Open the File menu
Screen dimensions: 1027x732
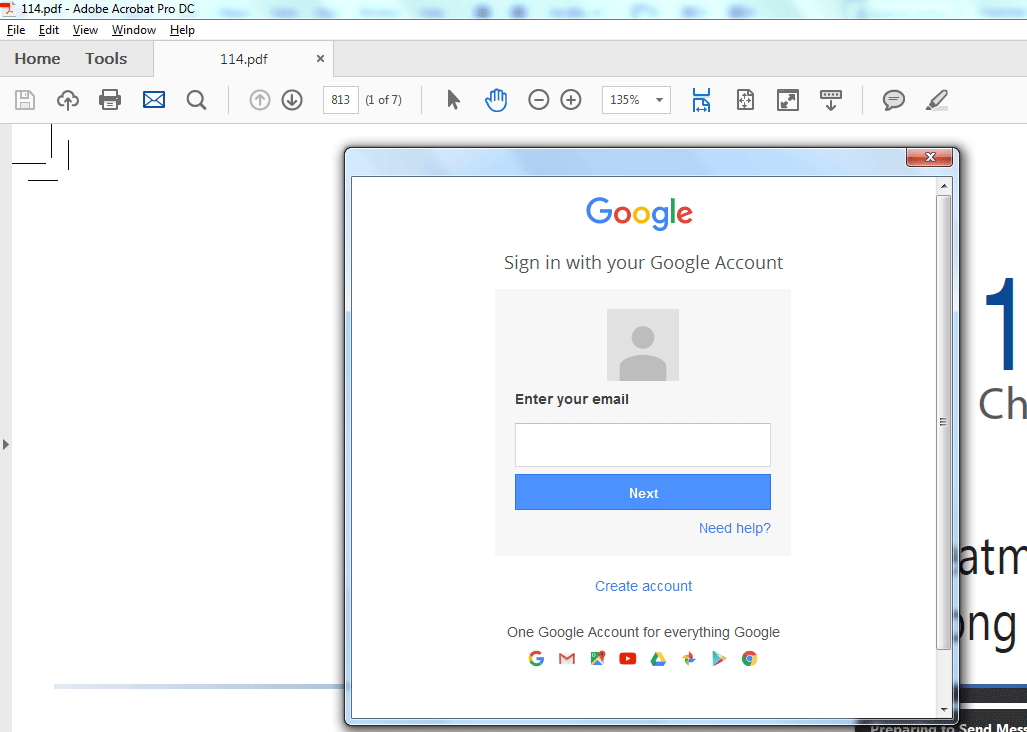pyautogui.click(x=16, y=30)
